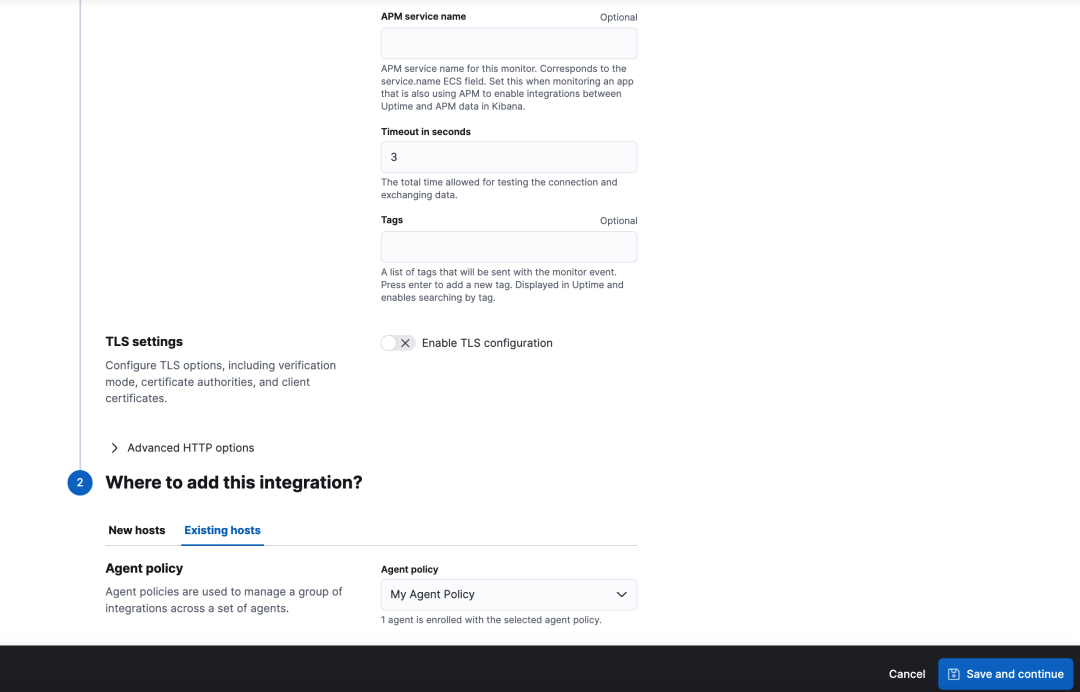Focus the Tags input box
Image resolution: width=1080 pixels, height=692 pixels.
click(x=508, y=247)
